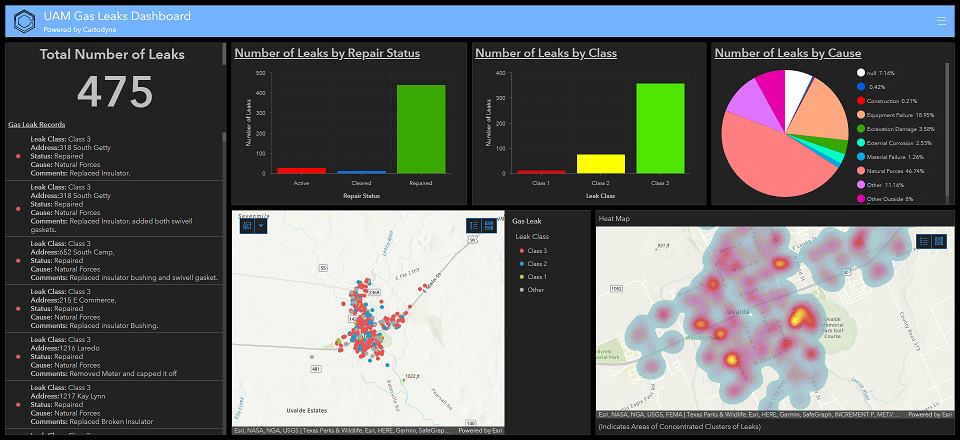The width and height of the screenshot is (960, 440).
Task: Click the Other Outside legend swatch
Action: 861,199
